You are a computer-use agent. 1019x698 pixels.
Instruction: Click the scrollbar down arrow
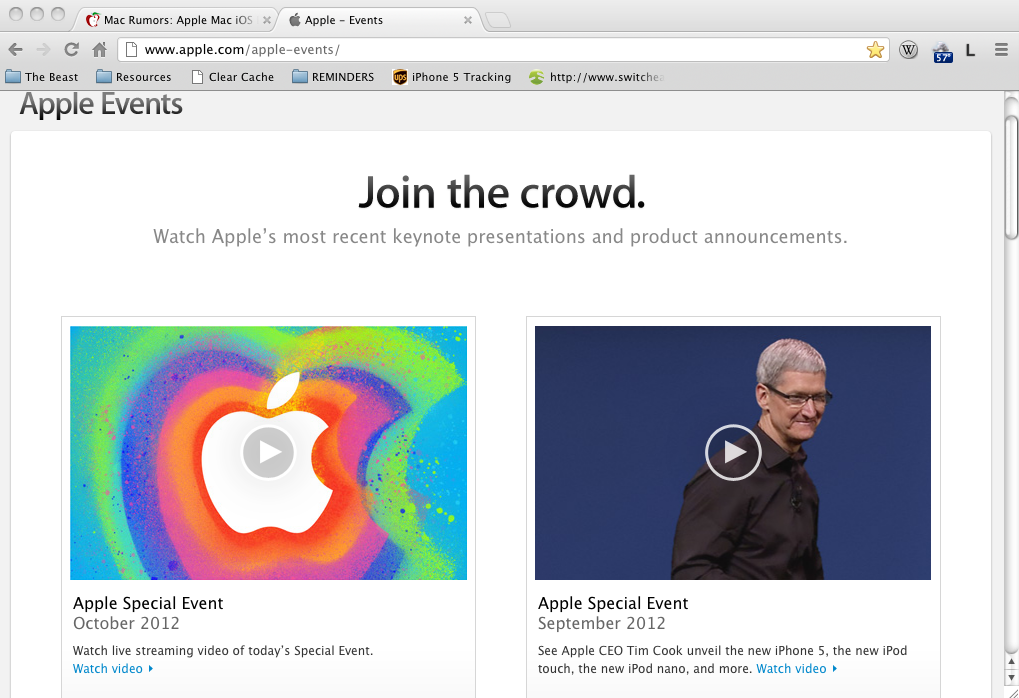(x=1011, y=677)
